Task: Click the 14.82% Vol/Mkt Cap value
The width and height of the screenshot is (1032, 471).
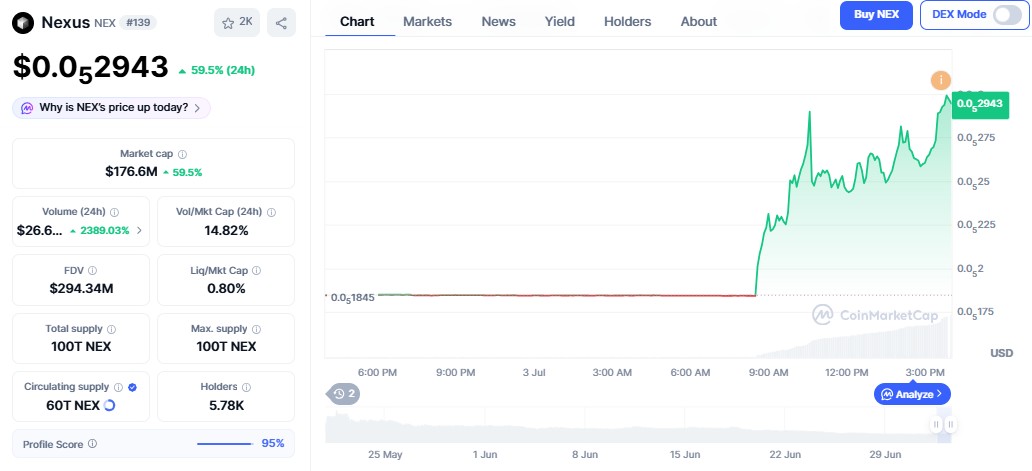Action: (226, 231)
